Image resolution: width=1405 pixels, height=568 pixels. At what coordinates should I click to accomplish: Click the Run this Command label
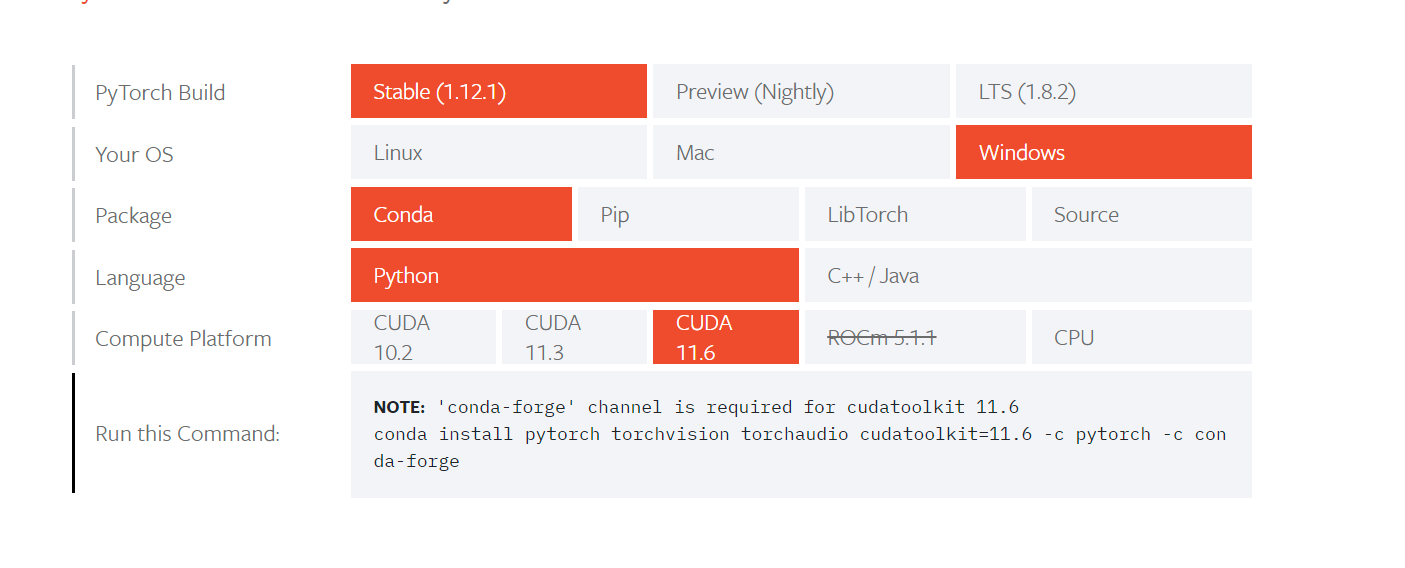187,433
